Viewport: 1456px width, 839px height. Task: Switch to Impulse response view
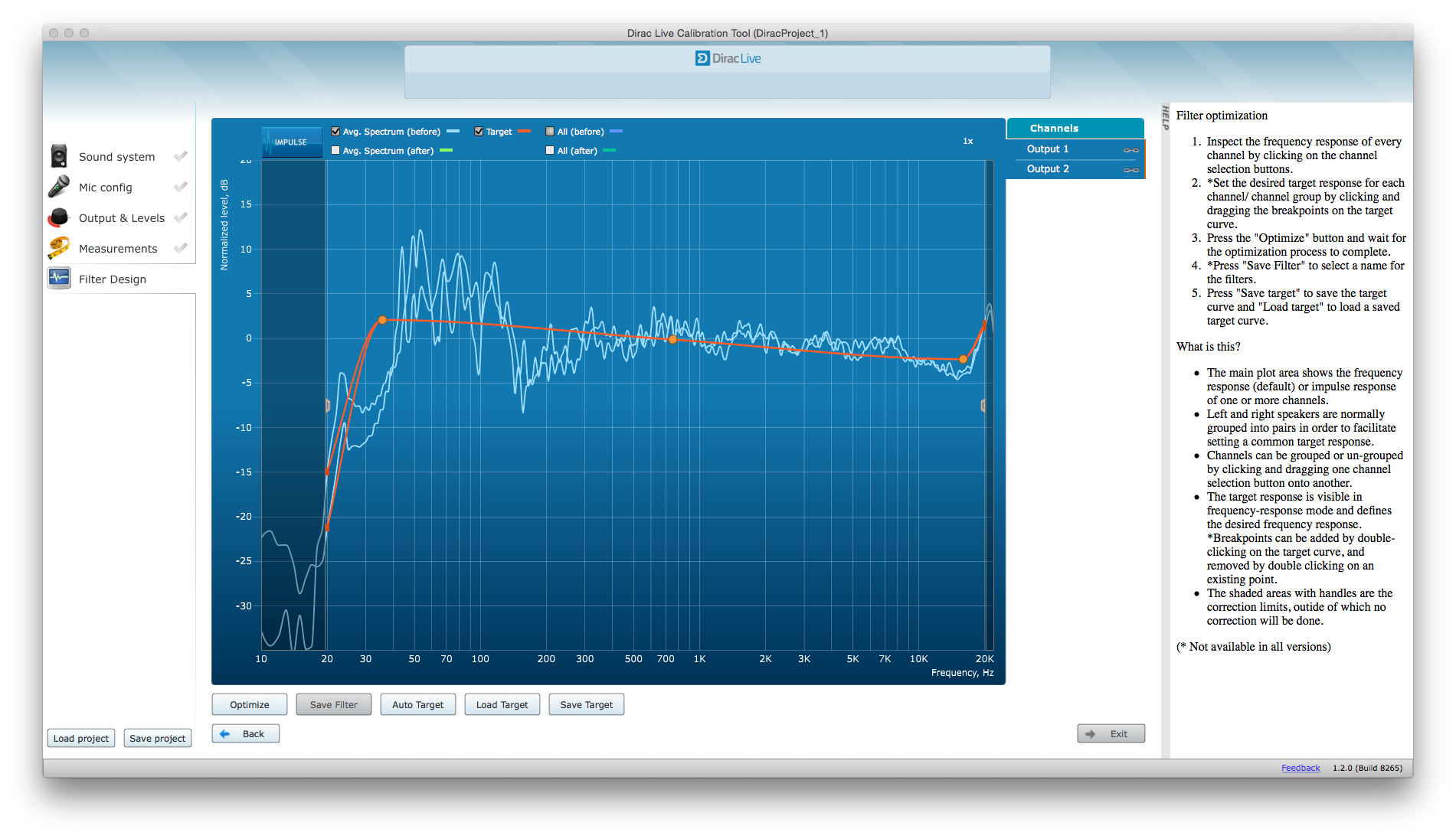[292, 142]
